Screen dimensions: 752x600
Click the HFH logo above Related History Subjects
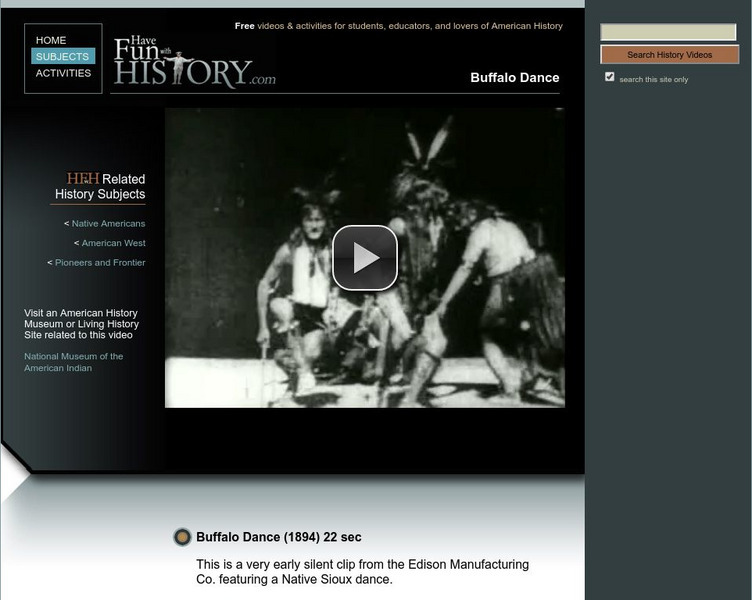point(82,178)
